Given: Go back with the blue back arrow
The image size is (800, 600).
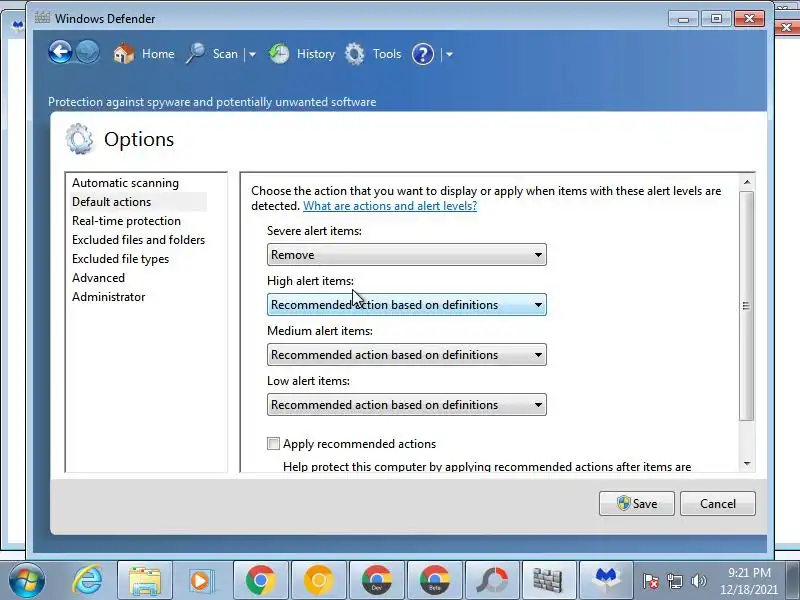Looking at the screenshot, I should click(60, 52).
